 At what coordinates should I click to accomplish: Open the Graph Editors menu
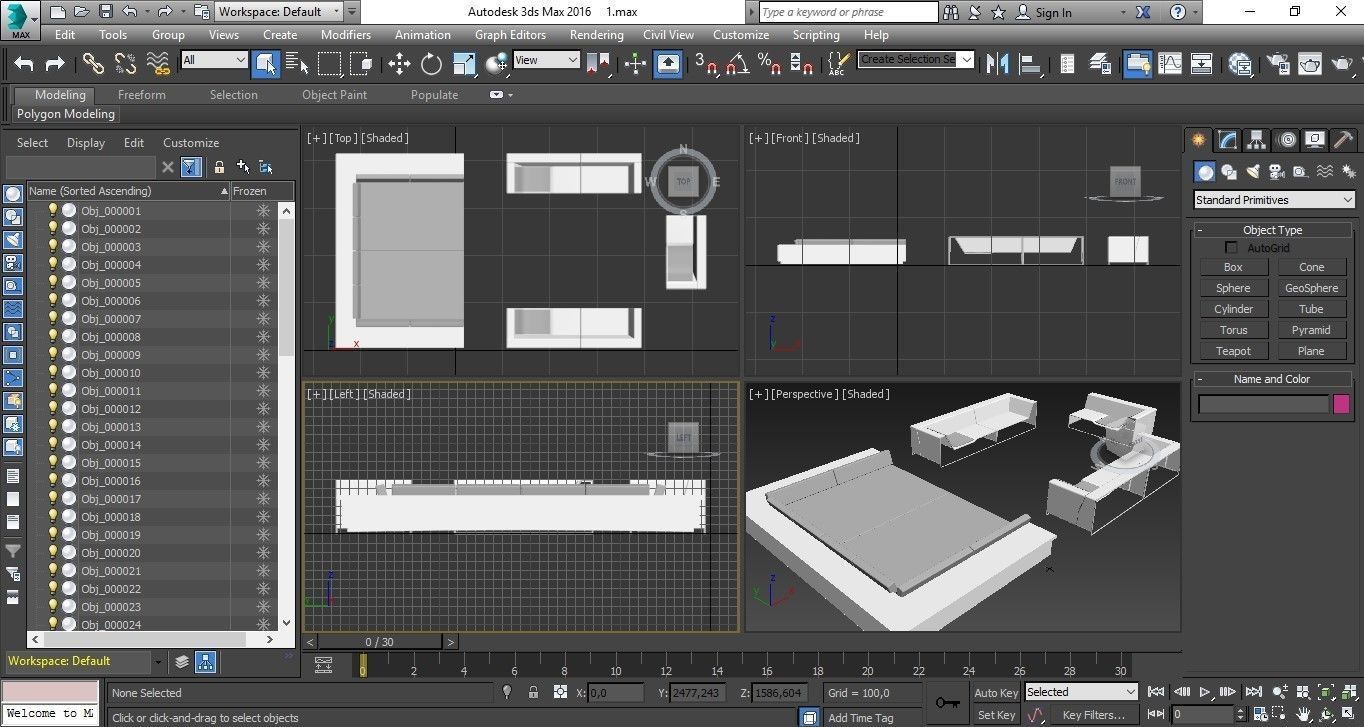[510, 34]
